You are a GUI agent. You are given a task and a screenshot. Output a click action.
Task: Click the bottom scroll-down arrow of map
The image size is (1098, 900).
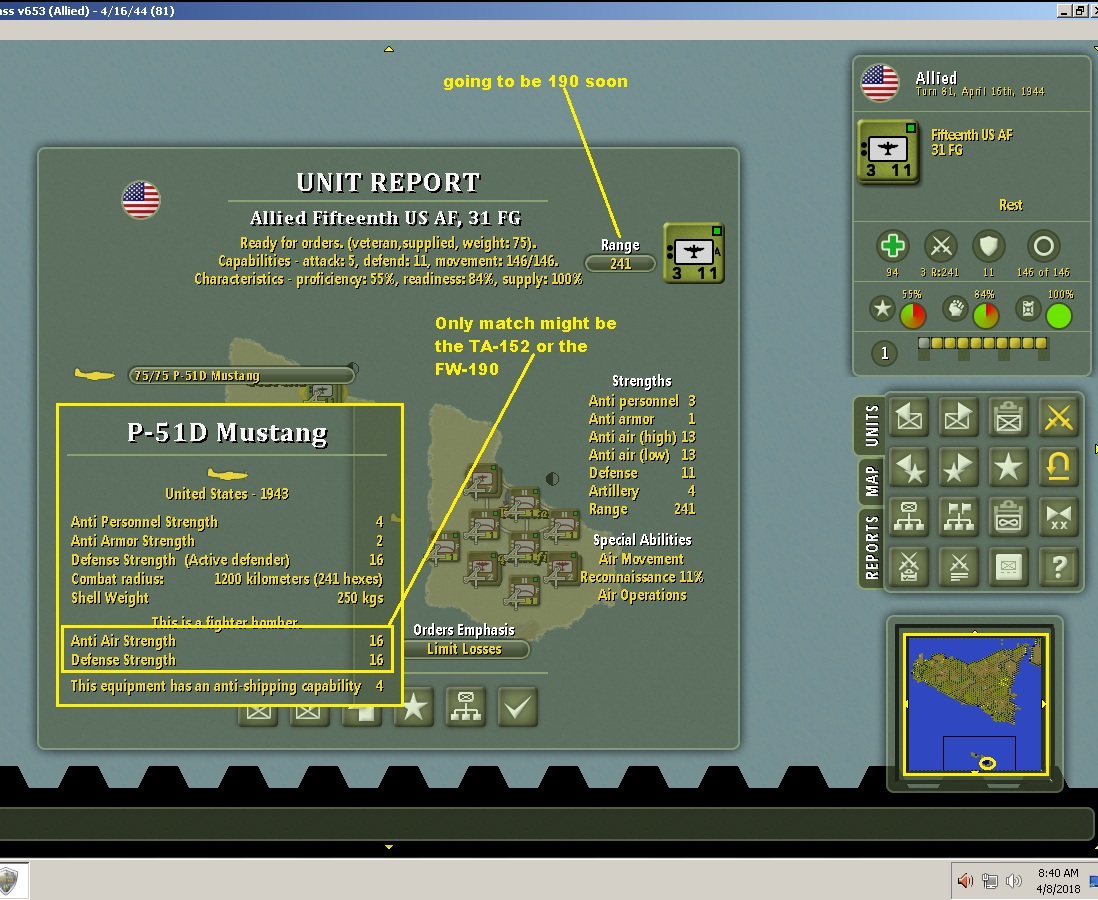coord(389,847)
